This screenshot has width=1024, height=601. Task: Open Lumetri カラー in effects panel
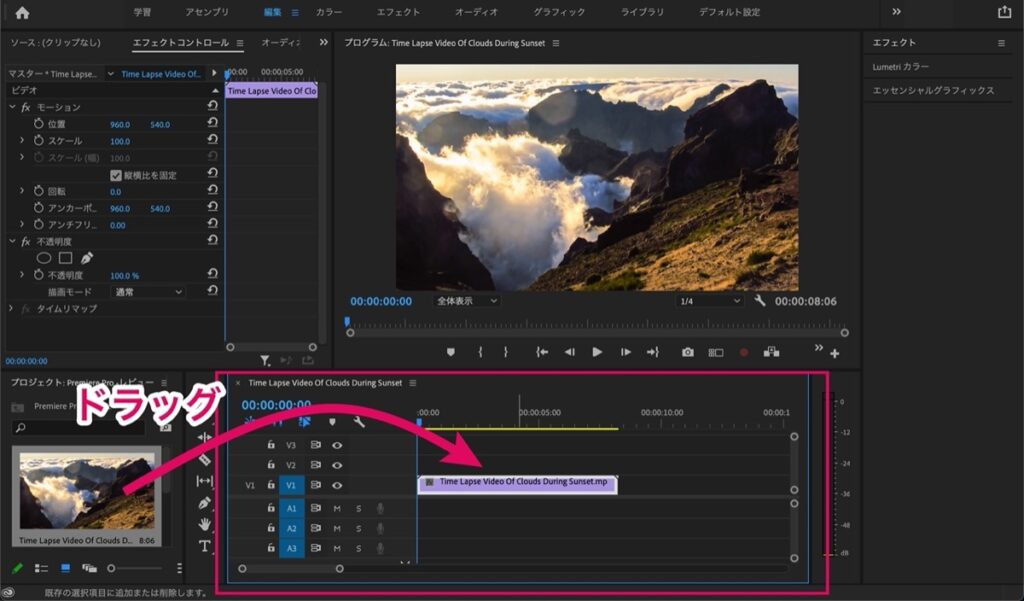tap(901, 67)
